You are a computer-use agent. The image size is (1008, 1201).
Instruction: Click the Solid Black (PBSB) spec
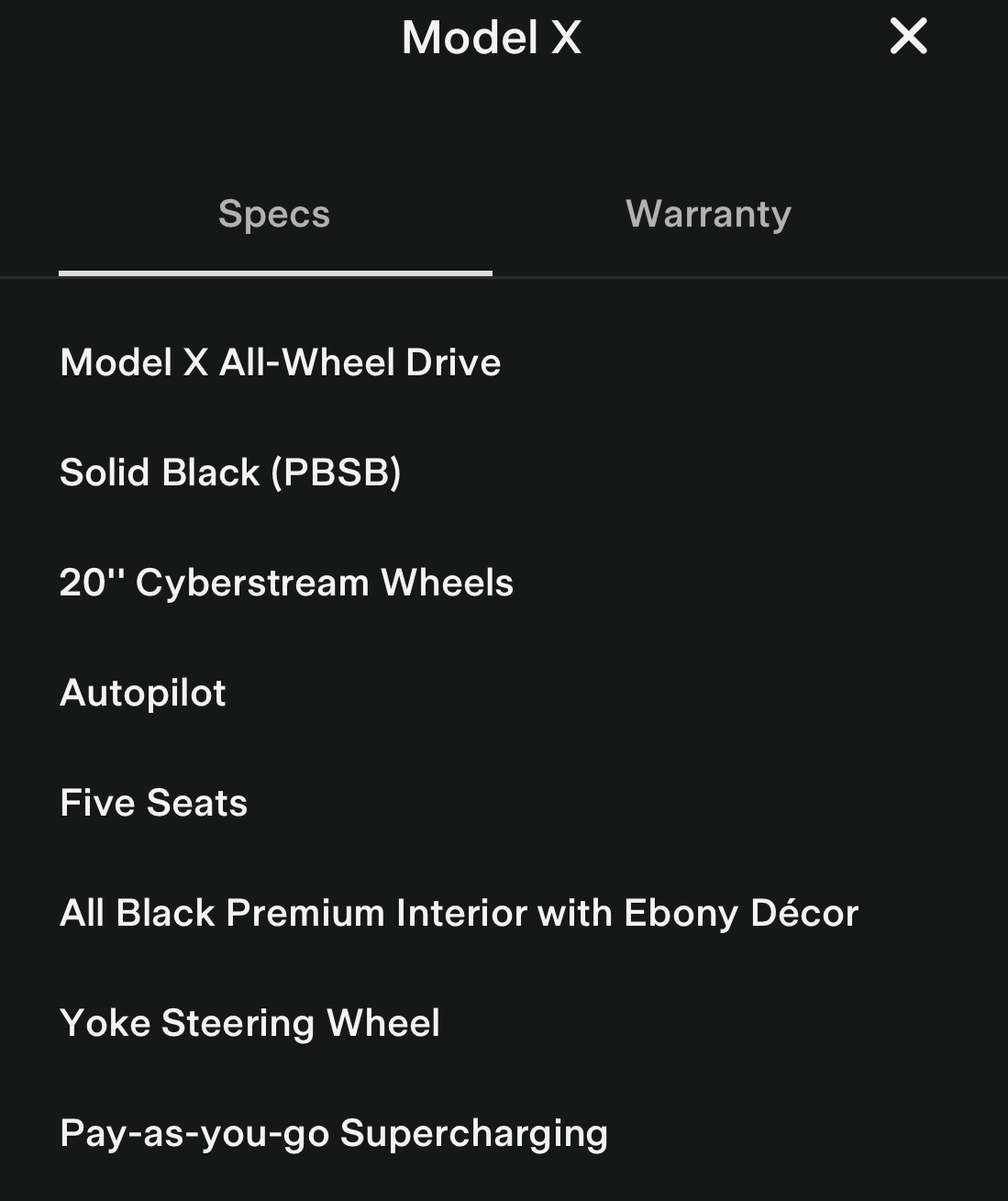click(x=230, y=473)
